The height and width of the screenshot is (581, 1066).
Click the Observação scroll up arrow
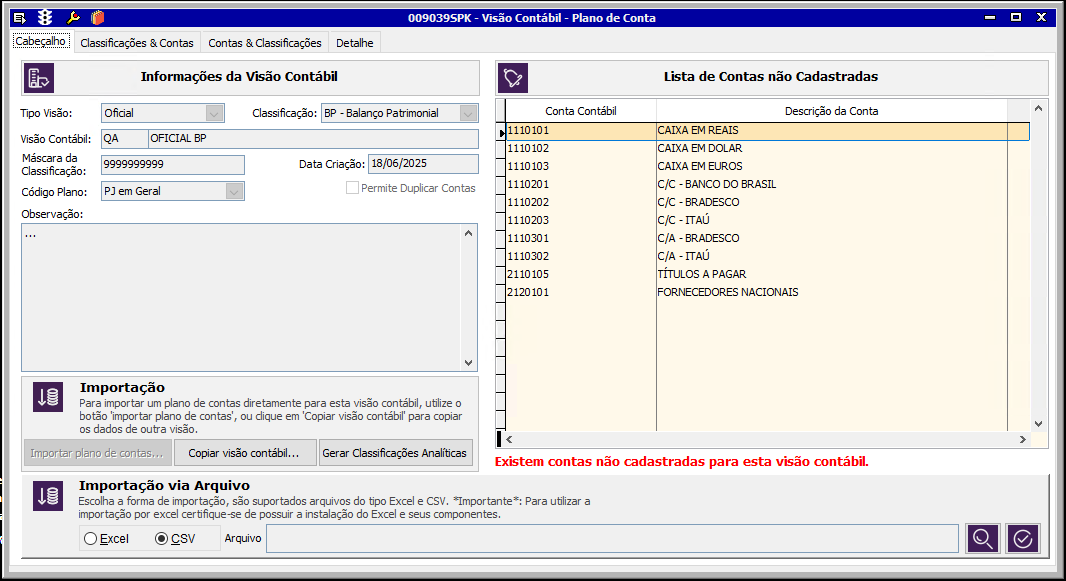(x=468, y=233)
